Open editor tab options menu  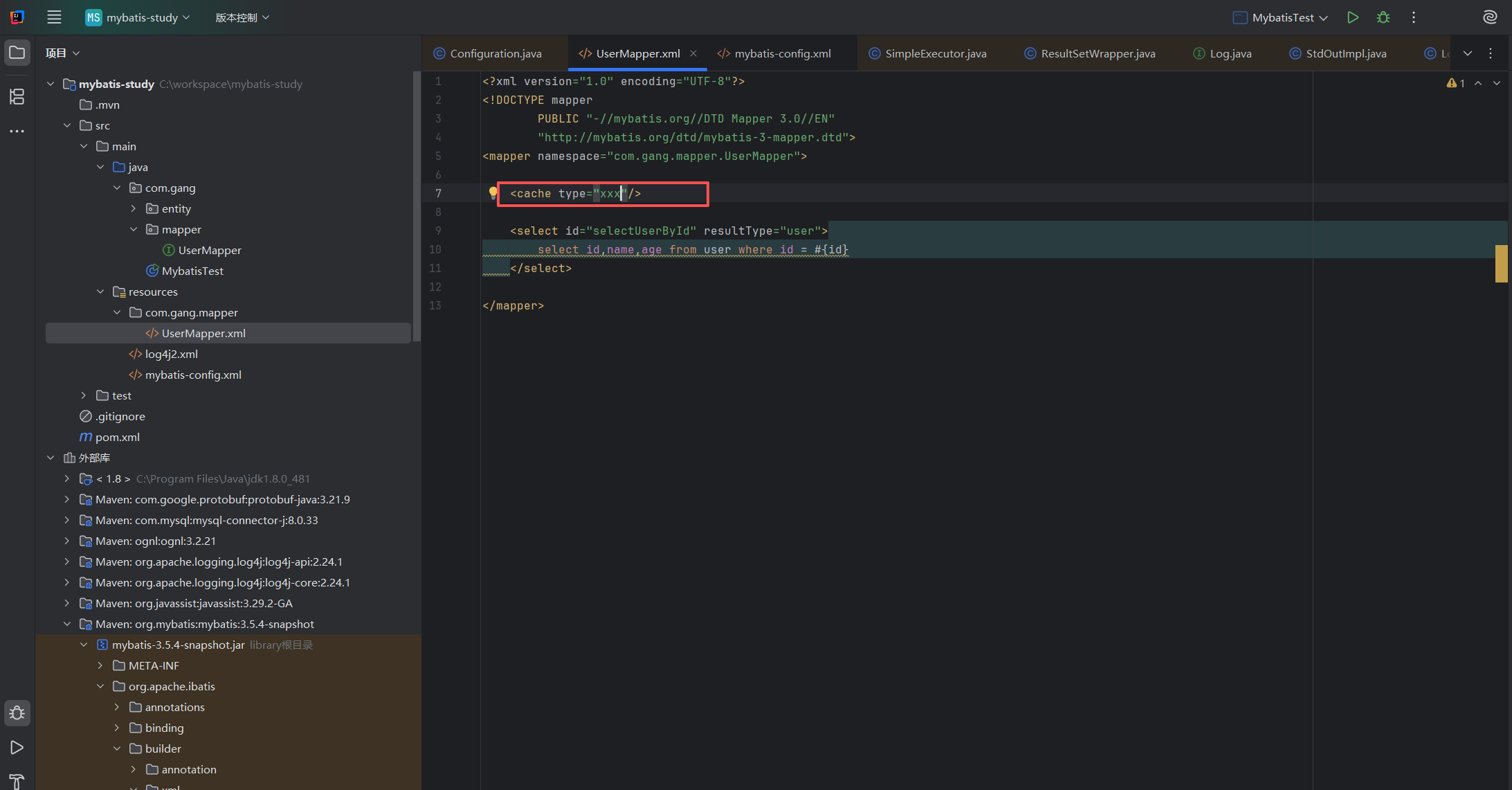tap(1491, 53)
